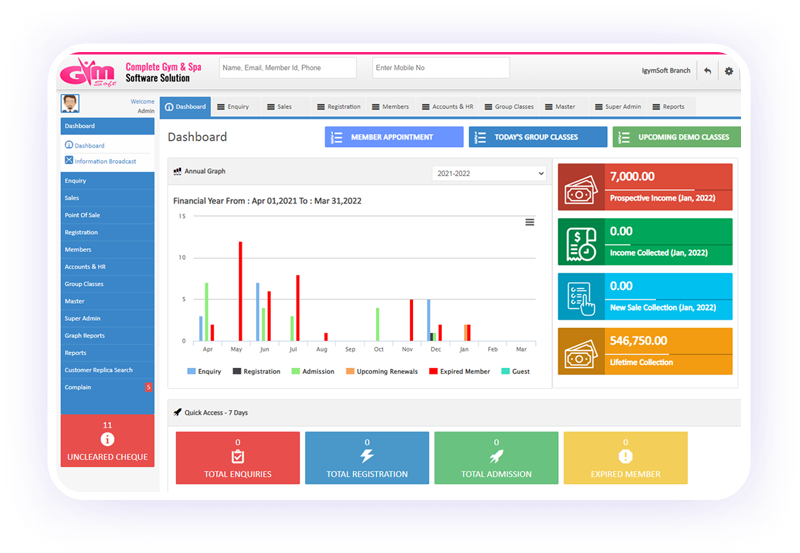Screen dimensions: 800x553
Task: Toggle Registration legend color swatch
Action: coord(237,371)
